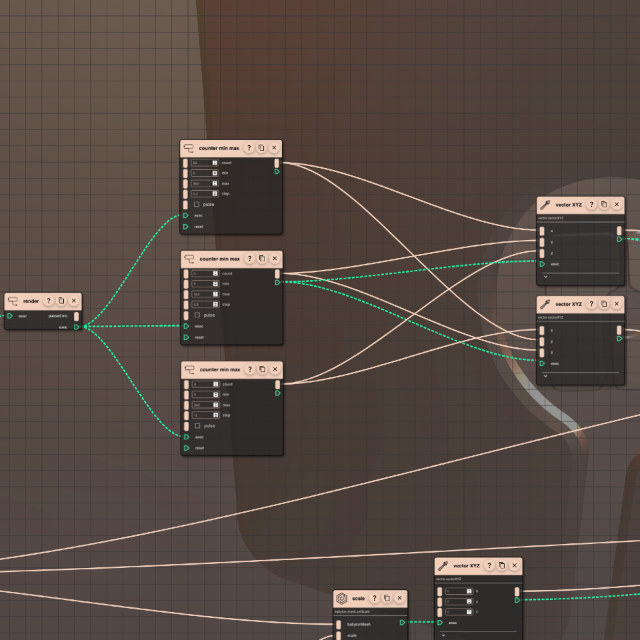
Task: Click the count field of the topmost counter
Action: click(x=204, y=163)
